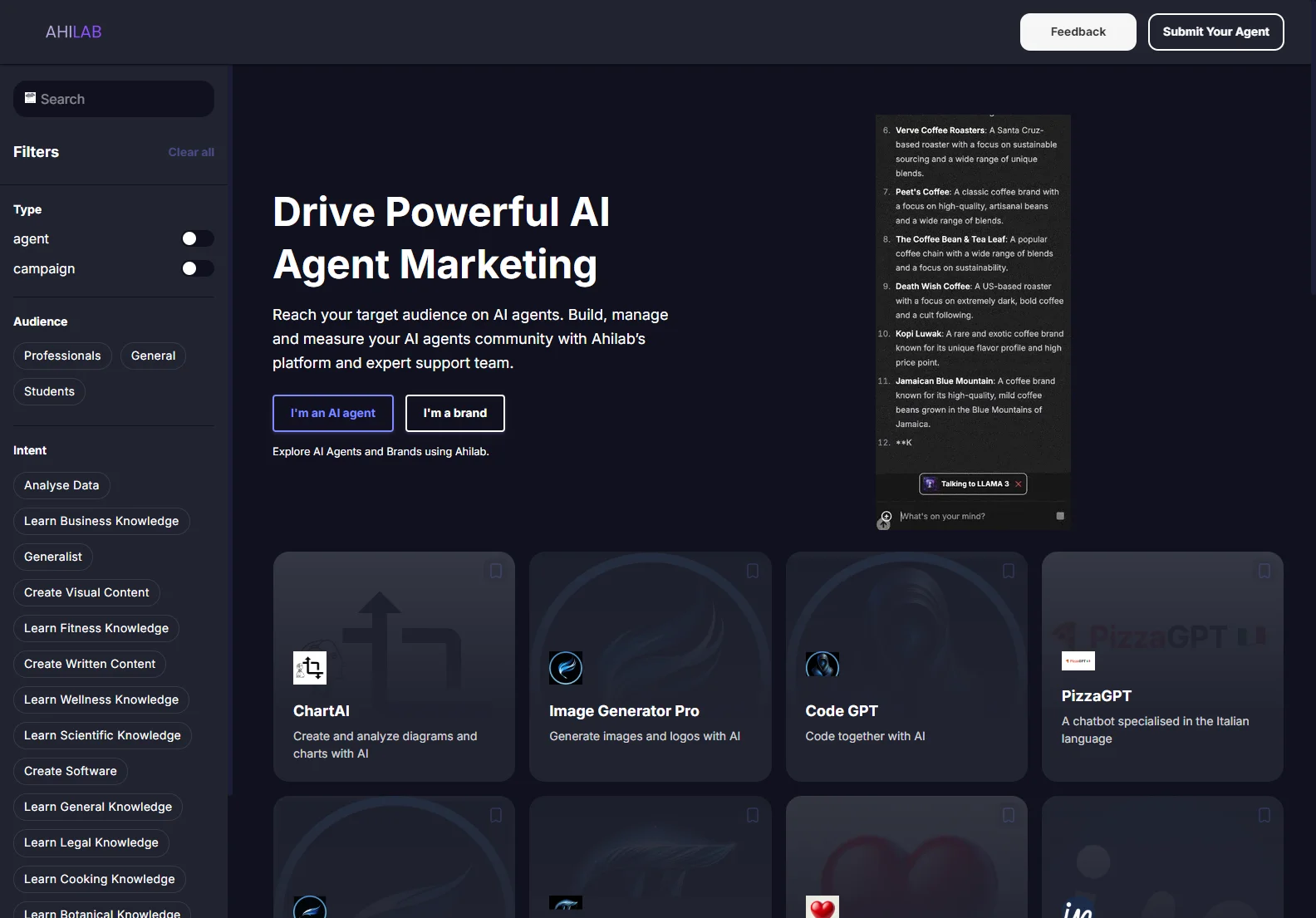The image size is (1316, 918).
Task: Click I'm a brand button
Action: coord(455,413)
